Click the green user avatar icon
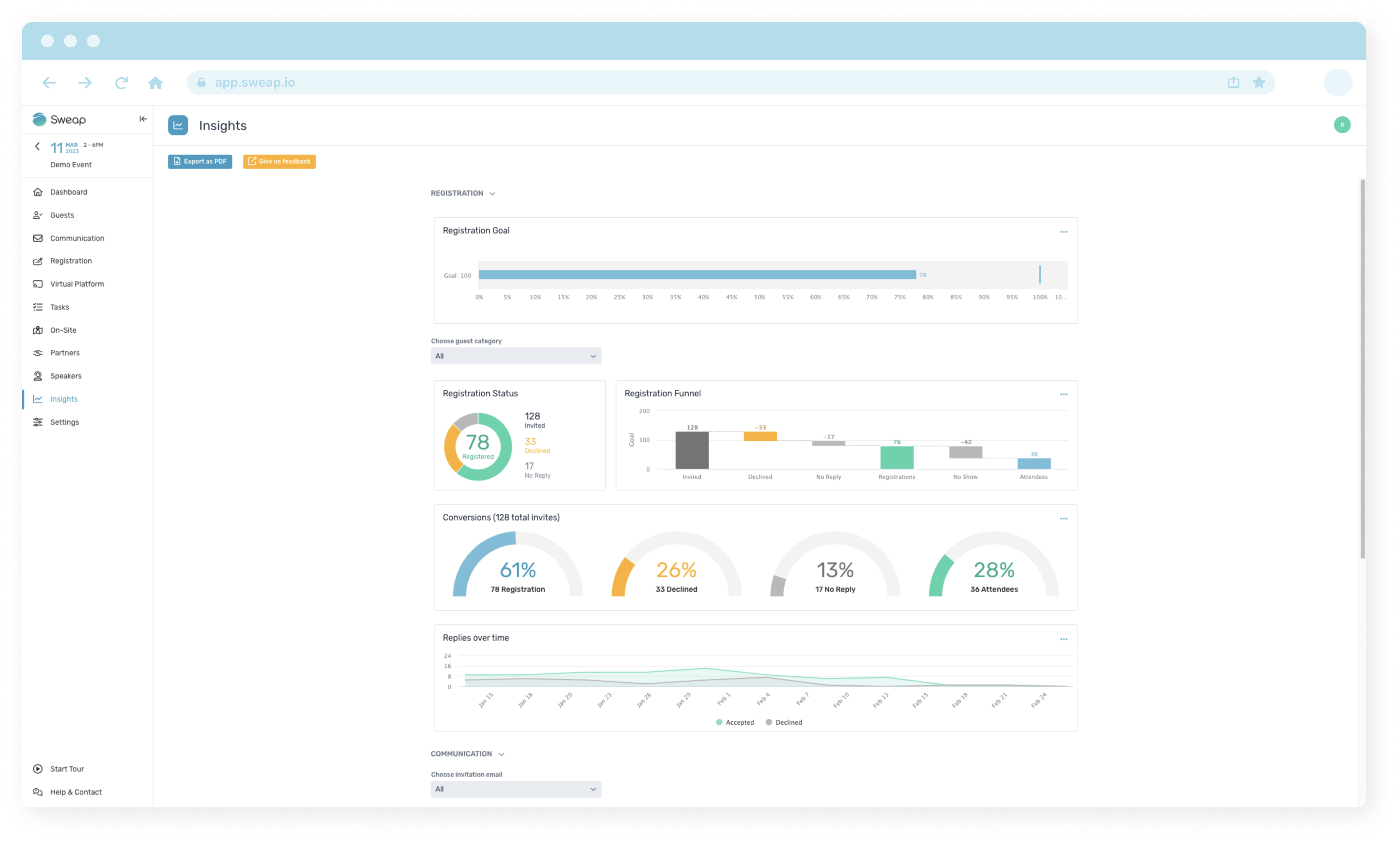Screen dimensions: 1400x841 pyautogui.click(x=1341, y=125)
